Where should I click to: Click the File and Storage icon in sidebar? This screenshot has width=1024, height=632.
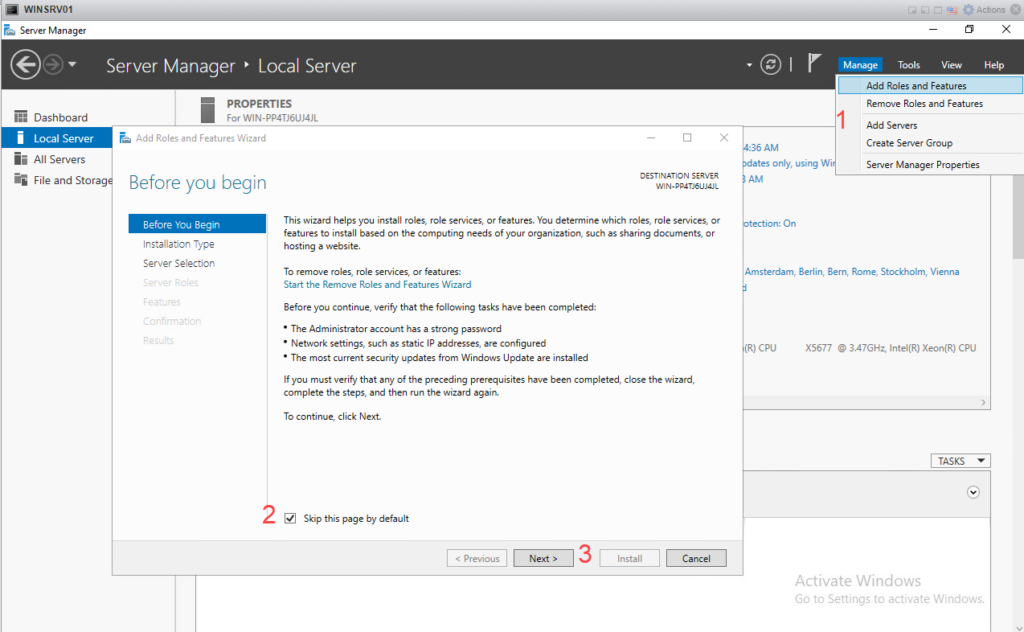[21, 180]
